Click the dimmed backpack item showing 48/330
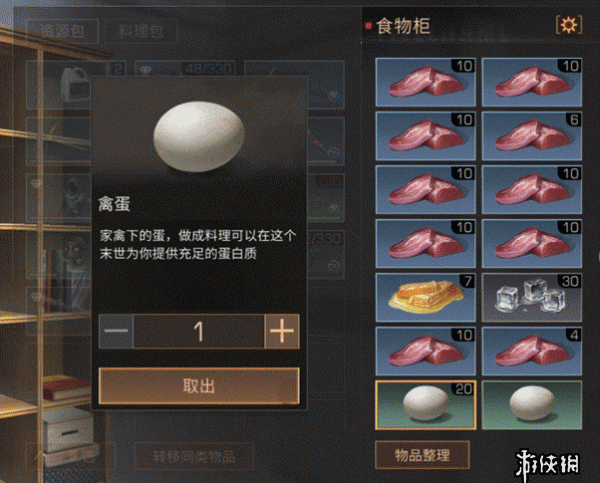Image resolution: width=600 pixels, height=483 pixels. [x=184, y=69]
